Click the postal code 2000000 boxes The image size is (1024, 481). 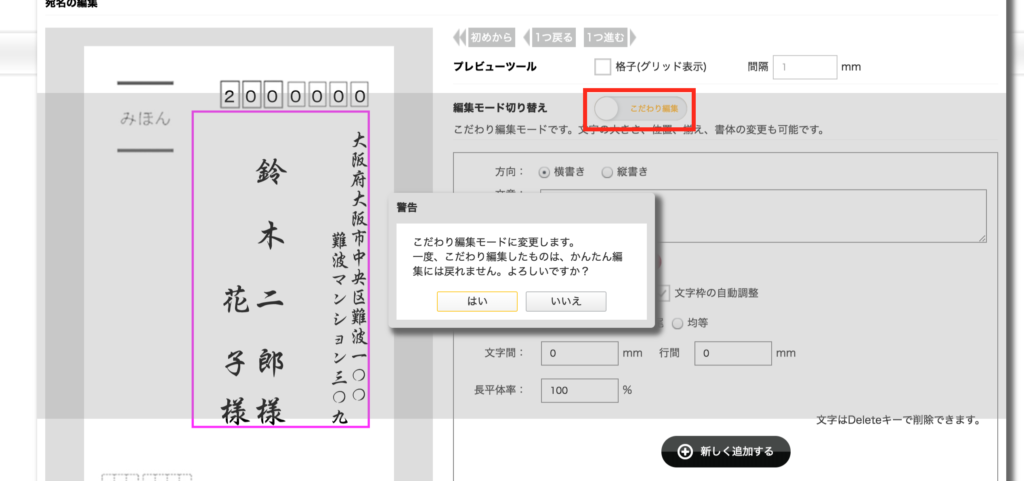pyautogui.click(x=295, y=96)
